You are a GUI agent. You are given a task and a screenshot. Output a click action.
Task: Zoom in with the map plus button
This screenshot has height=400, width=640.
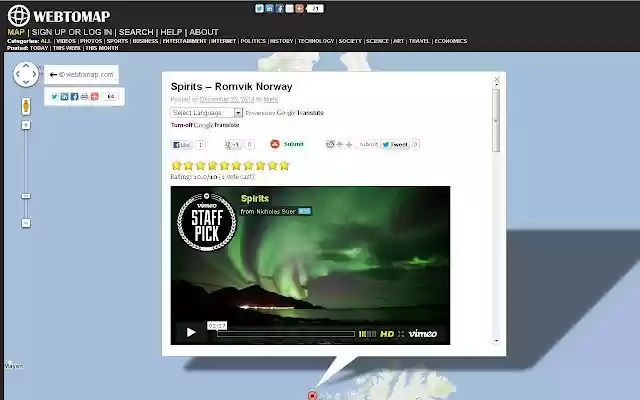pyautogui.click(x=26, y=125)
